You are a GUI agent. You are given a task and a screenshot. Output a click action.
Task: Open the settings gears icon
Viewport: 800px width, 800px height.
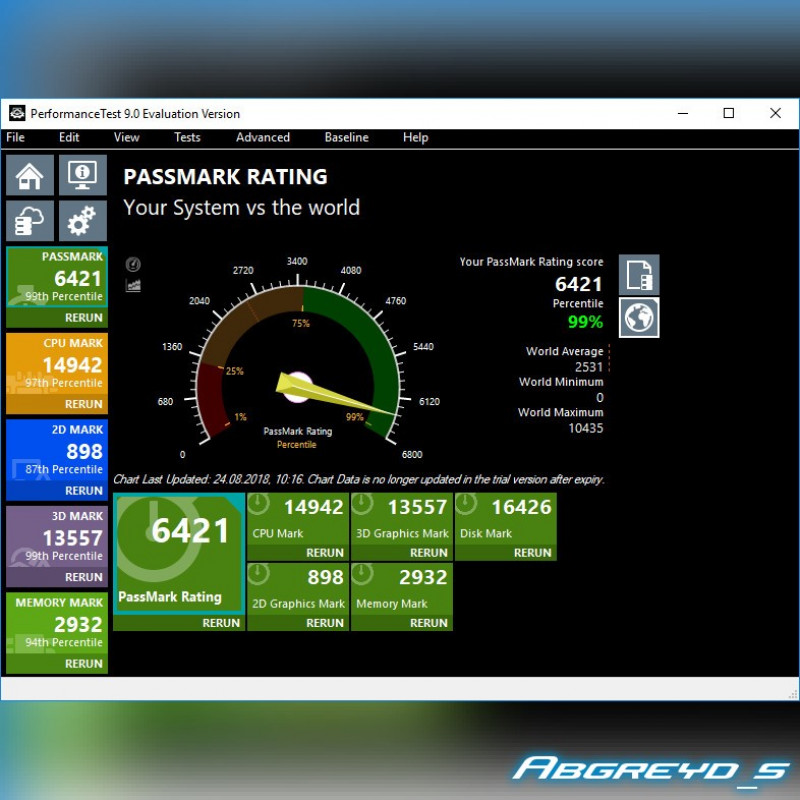(x=83, y=220)
